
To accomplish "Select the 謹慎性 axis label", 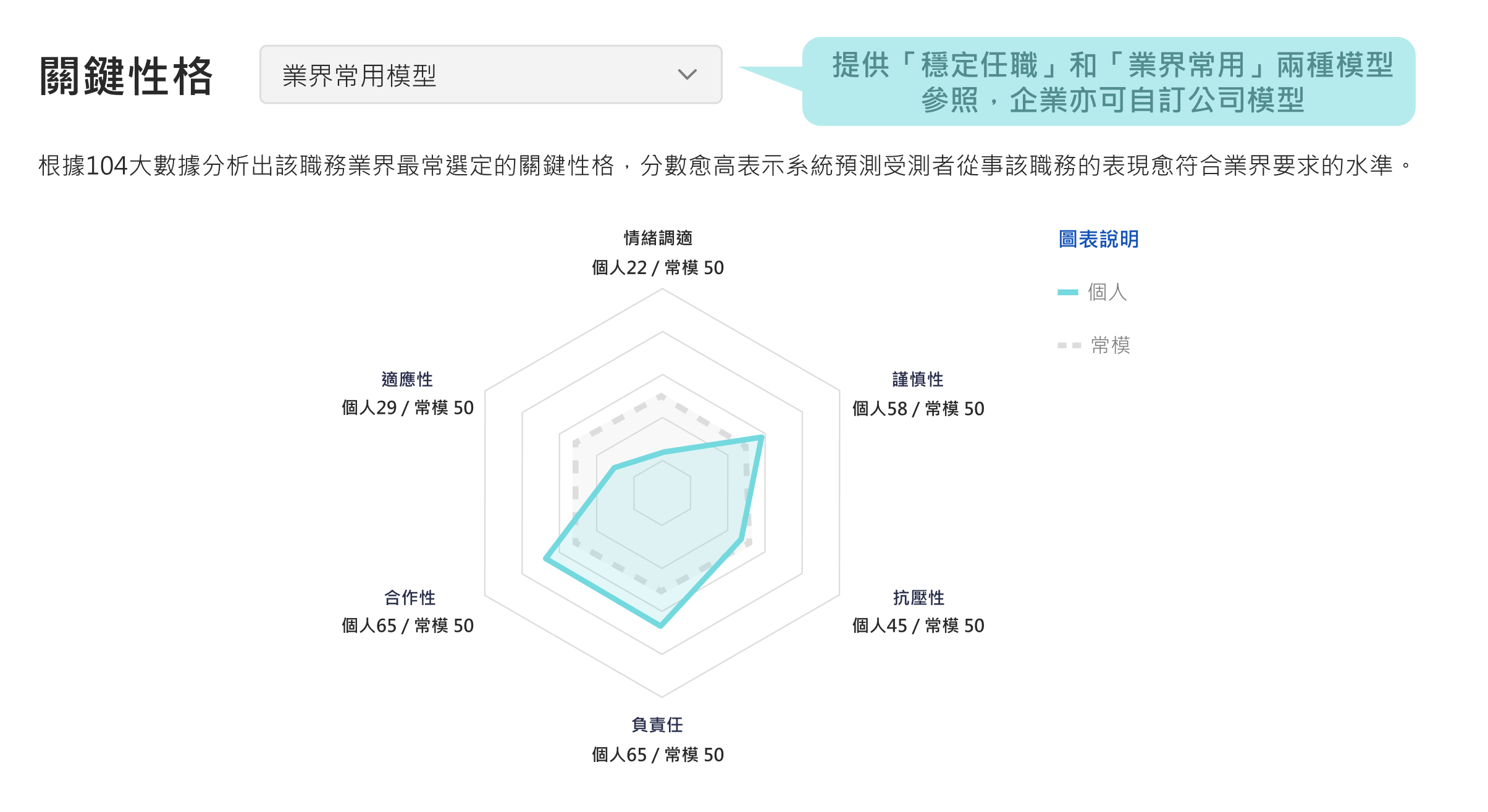I will 918,379.
